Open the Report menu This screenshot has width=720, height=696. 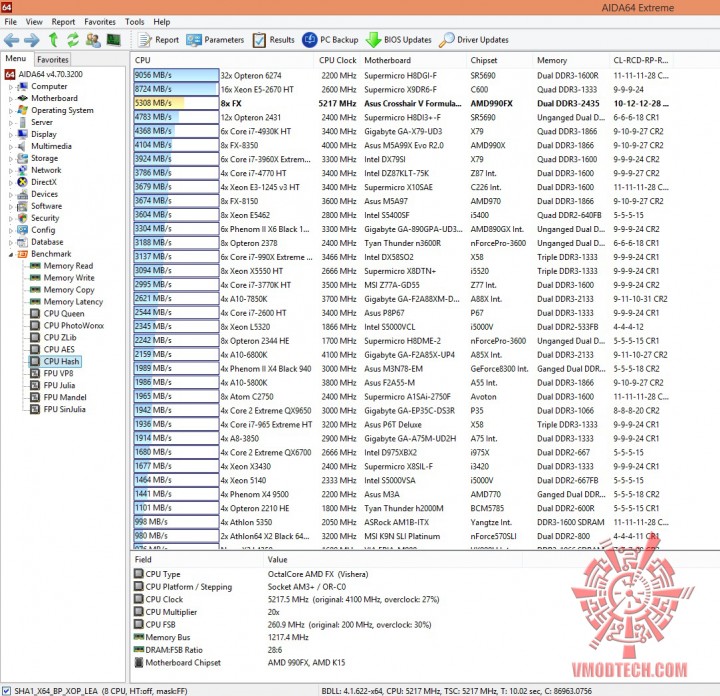pyautogui.click(x=63, y=22)
